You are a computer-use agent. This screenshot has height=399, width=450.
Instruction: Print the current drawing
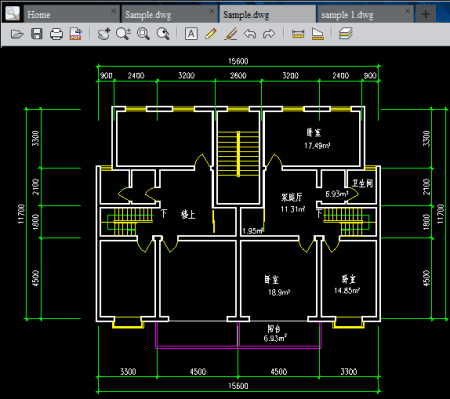pyautogui.click(x=56, y=34)
